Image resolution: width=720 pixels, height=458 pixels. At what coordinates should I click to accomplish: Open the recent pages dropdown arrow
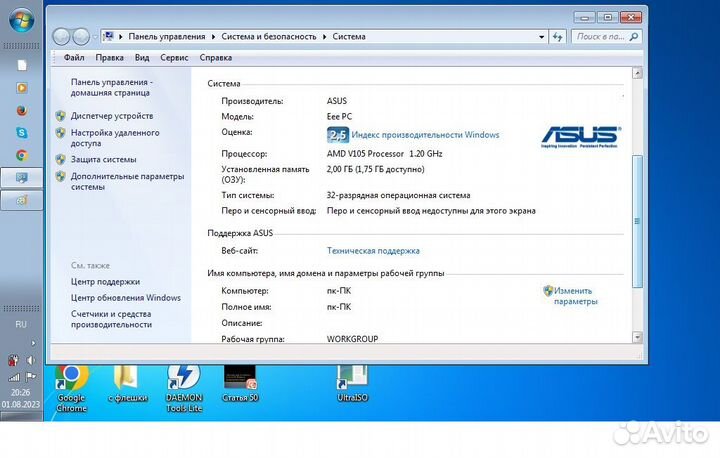pyautogui.click(x=95, y=37)
